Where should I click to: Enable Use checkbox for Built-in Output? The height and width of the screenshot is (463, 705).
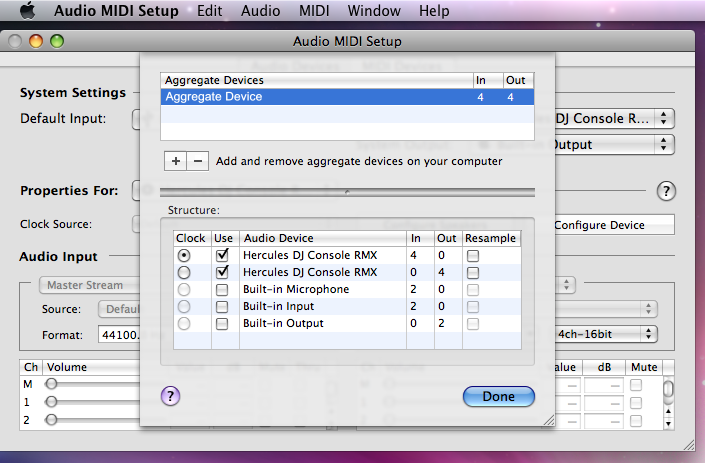click(x=222, y=324)
